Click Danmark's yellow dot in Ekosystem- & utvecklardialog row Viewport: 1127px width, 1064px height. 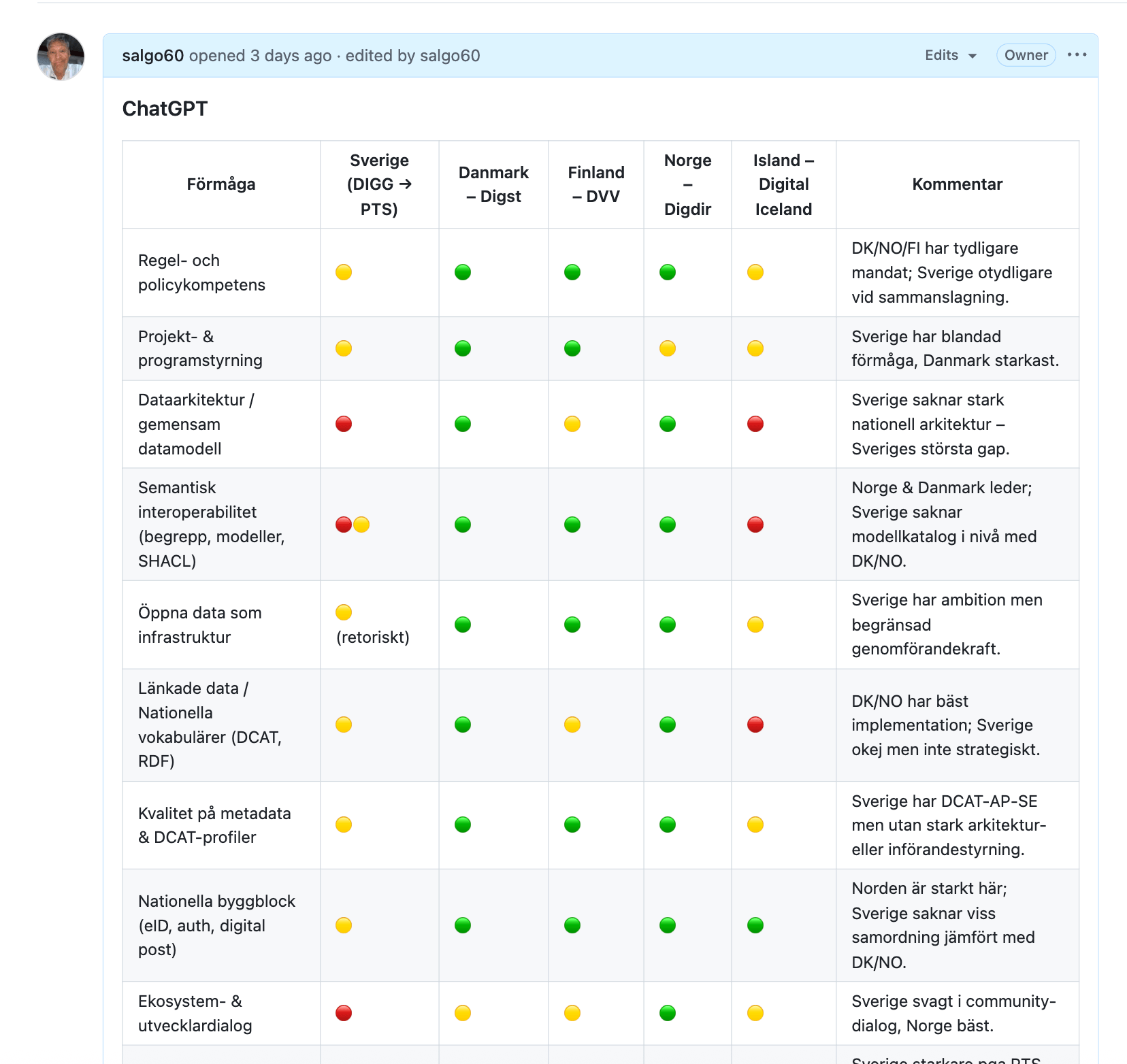[x=463, y=1013]
